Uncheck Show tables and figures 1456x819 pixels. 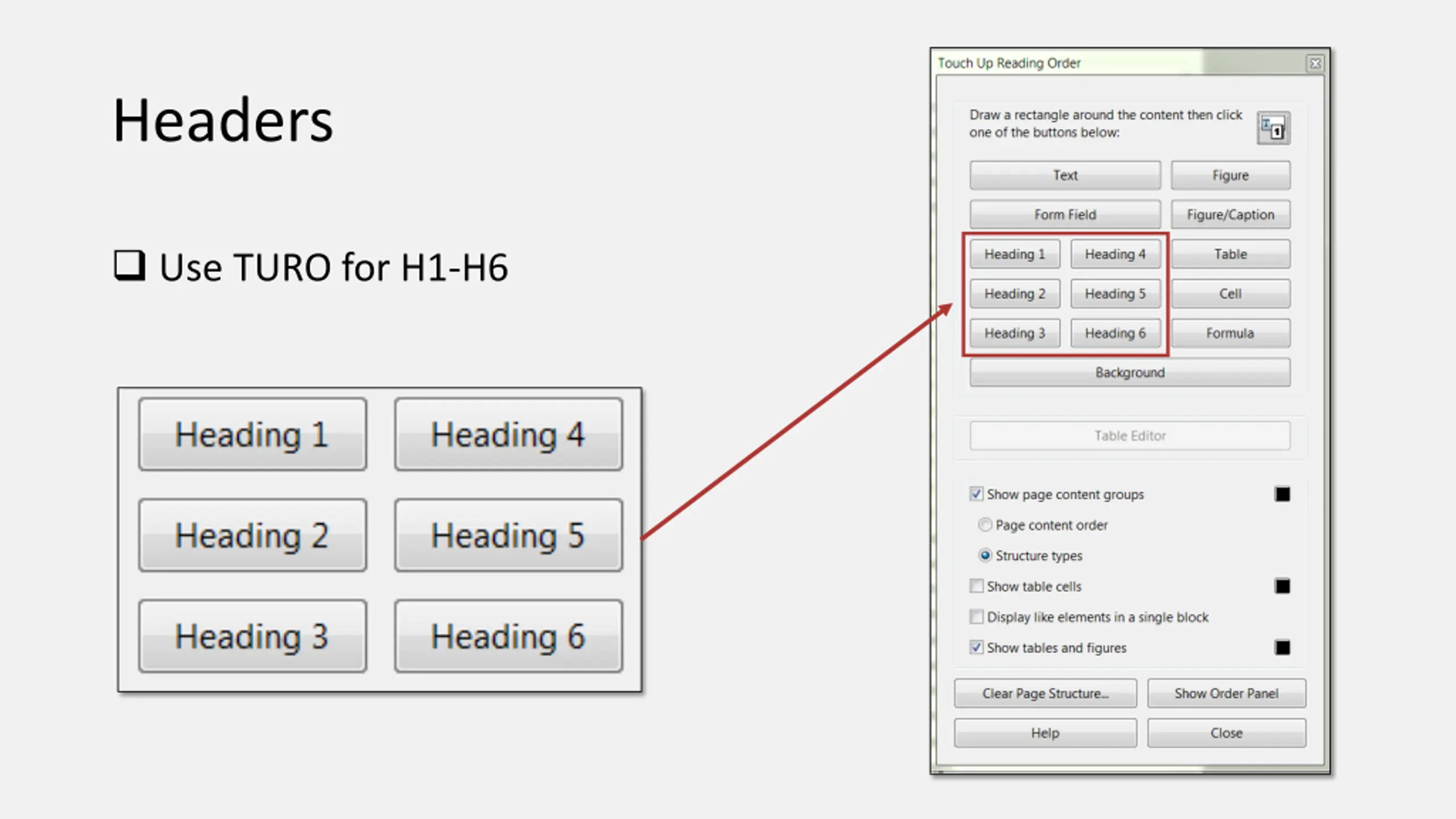(x=976, y=647)
